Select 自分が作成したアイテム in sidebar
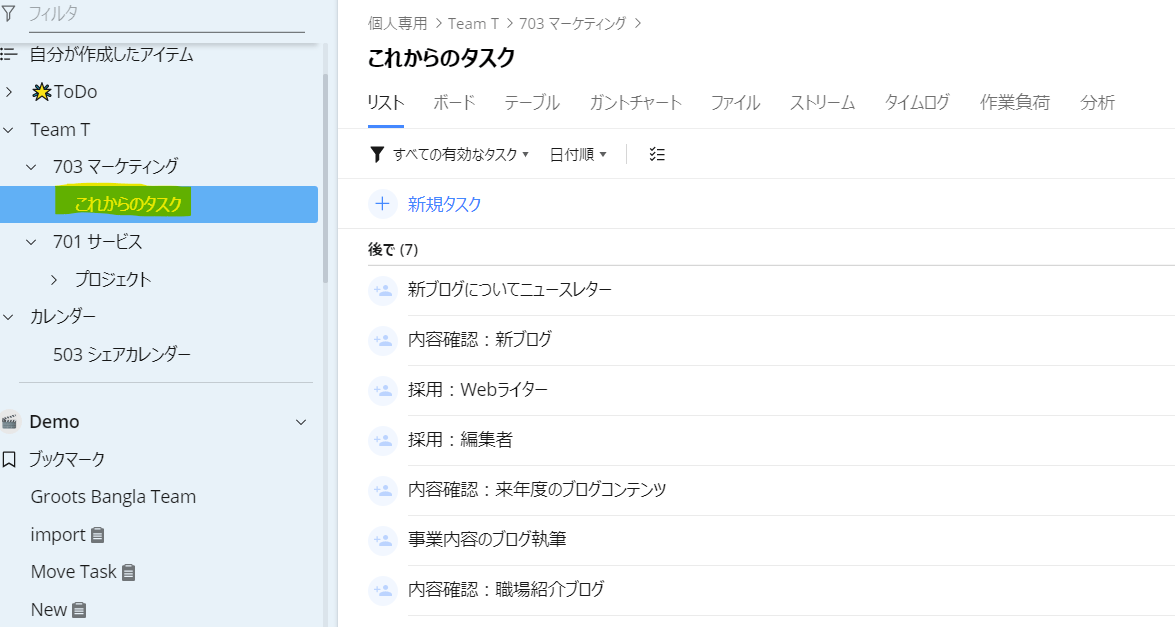 pos(112,54)
